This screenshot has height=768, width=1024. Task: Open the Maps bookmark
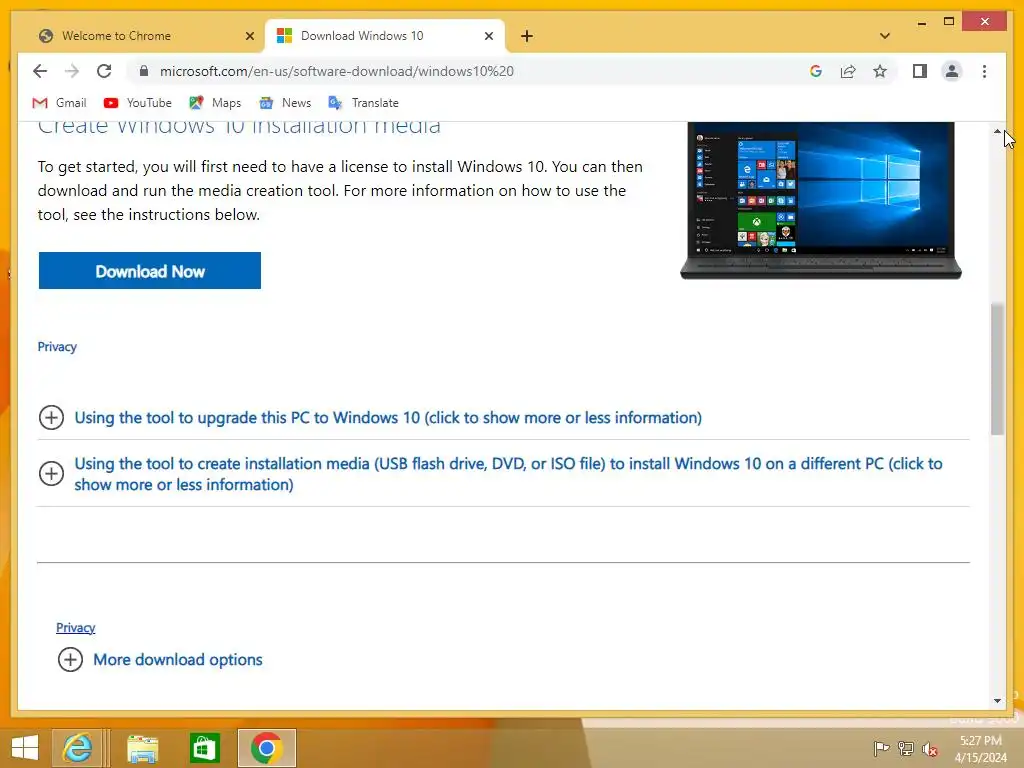point(216,103)
